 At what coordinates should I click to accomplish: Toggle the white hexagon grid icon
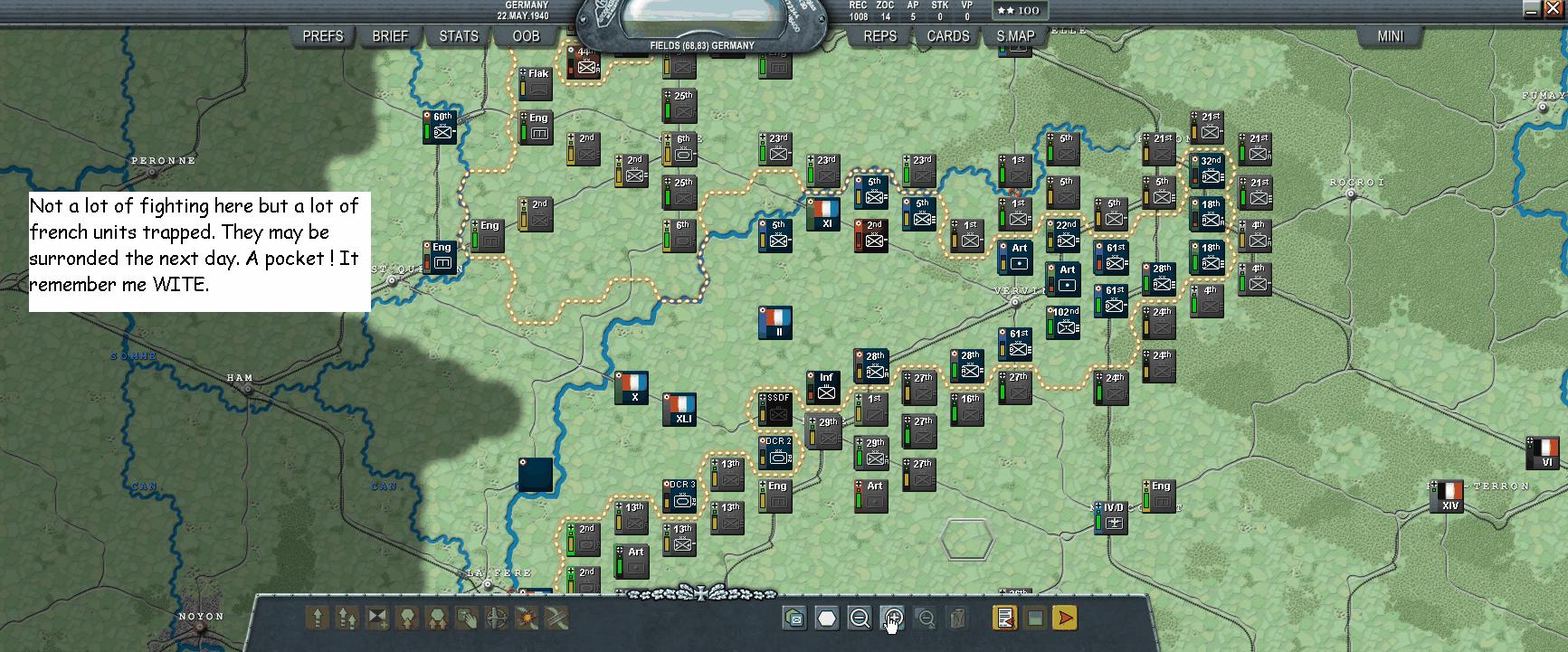click(827, 619)
